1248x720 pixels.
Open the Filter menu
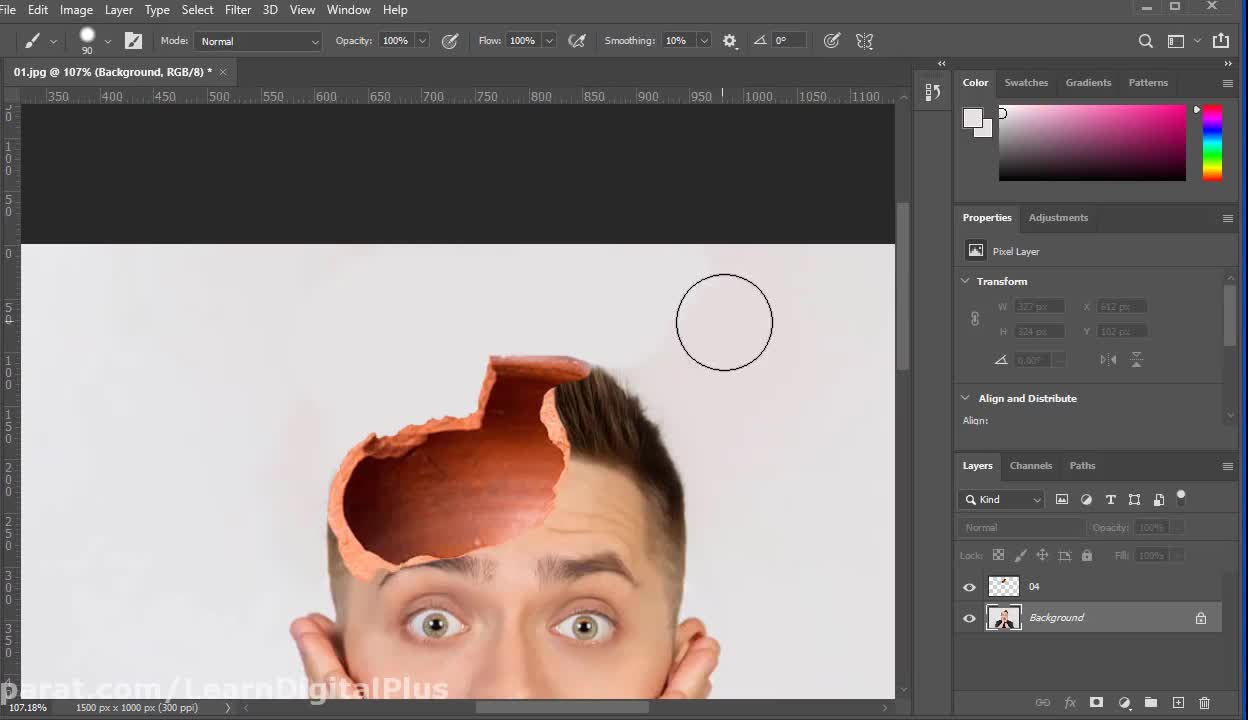(238, 9)
